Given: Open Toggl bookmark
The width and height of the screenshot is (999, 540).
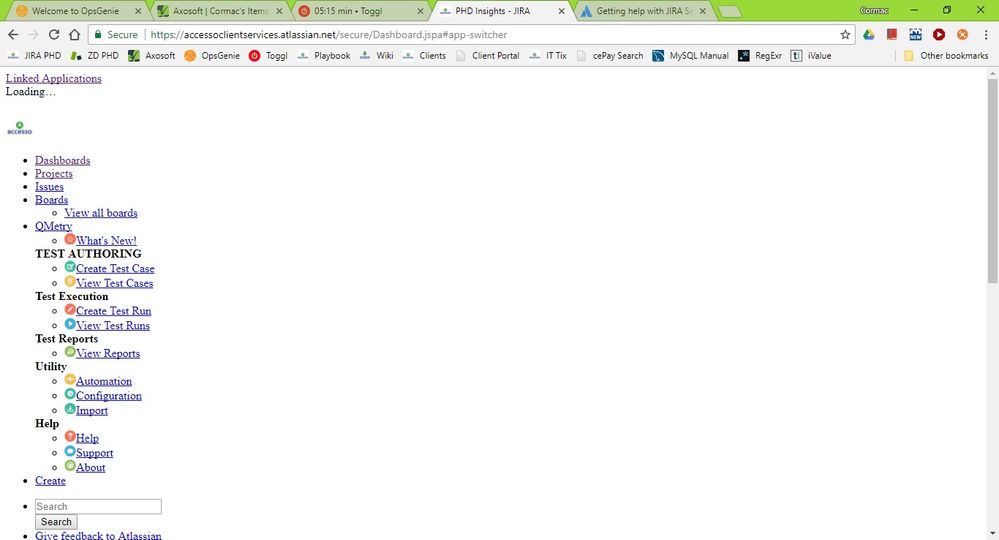Looking at the screenshot, I should [268, 55].
